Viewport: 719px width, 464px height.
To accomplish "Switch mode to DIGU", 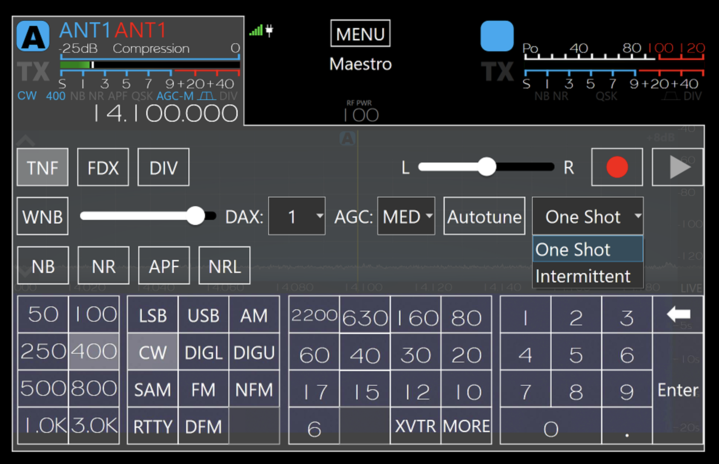I will [254, 352].
